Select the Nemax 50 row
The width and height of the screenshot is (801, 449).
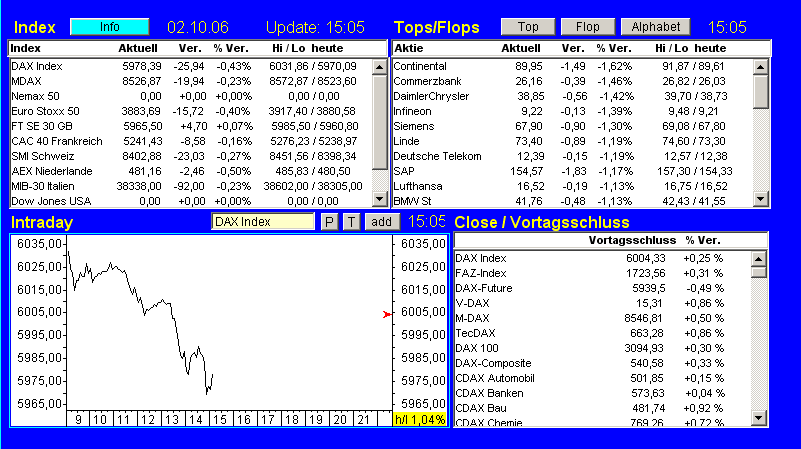(191, 96)
